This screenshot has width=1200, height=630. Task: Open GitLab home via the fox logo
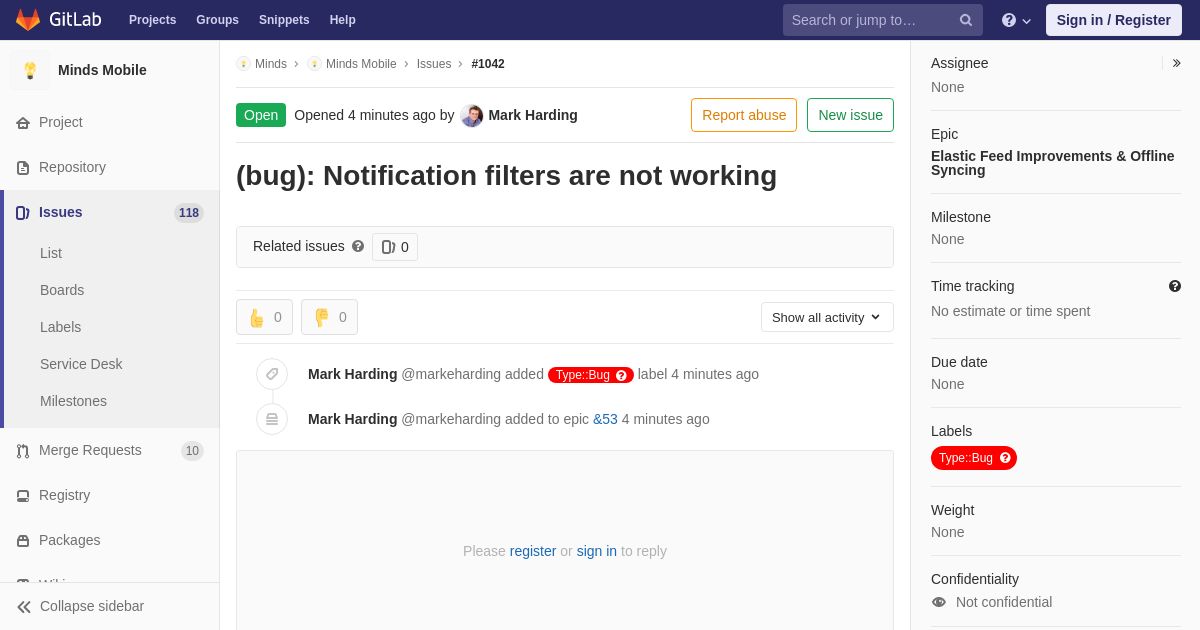pyautogui.click(x=28, y=20)
